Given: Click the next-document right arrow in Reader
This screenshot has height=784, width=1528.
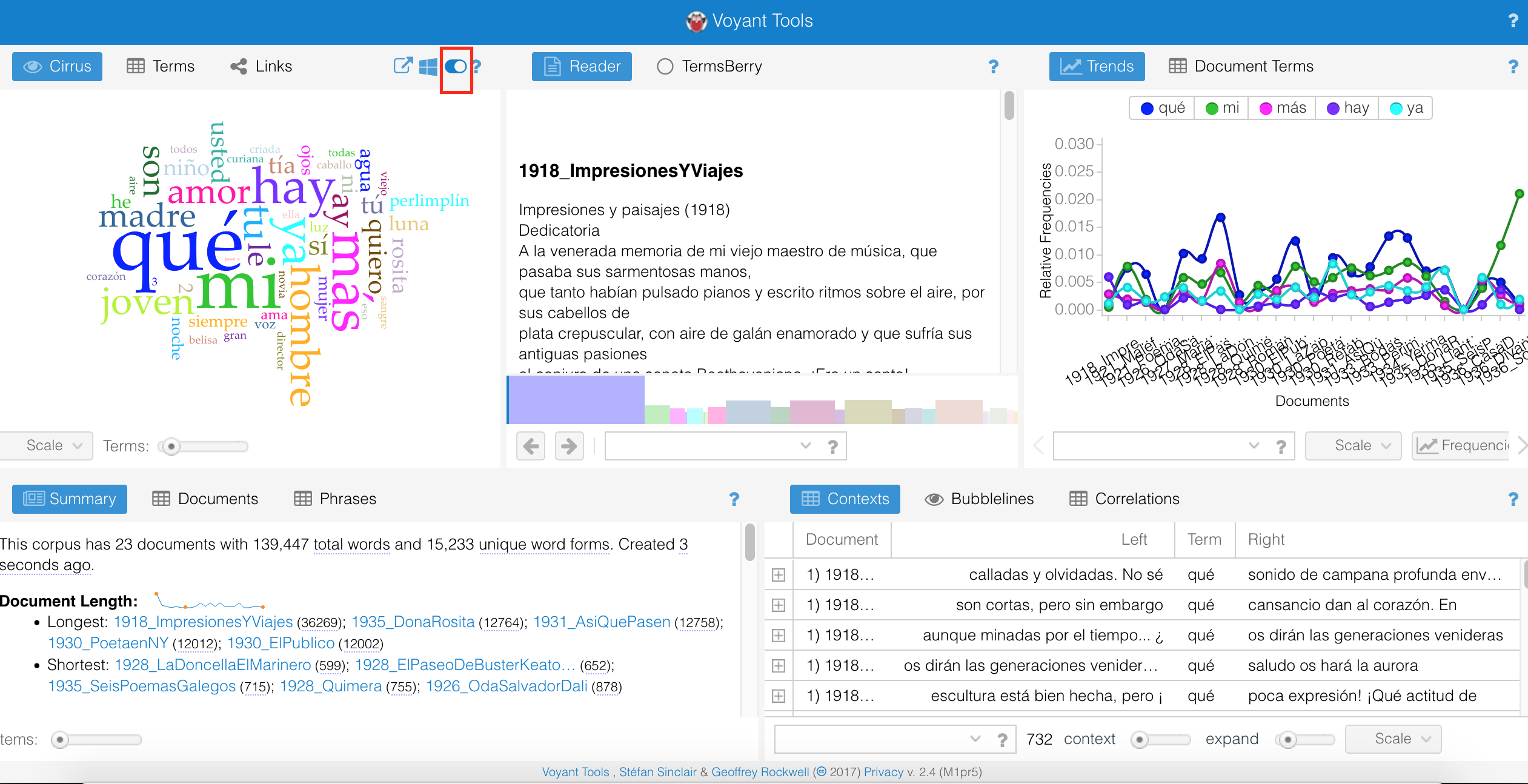Looking at the screenshot, I should coord(569,447).
